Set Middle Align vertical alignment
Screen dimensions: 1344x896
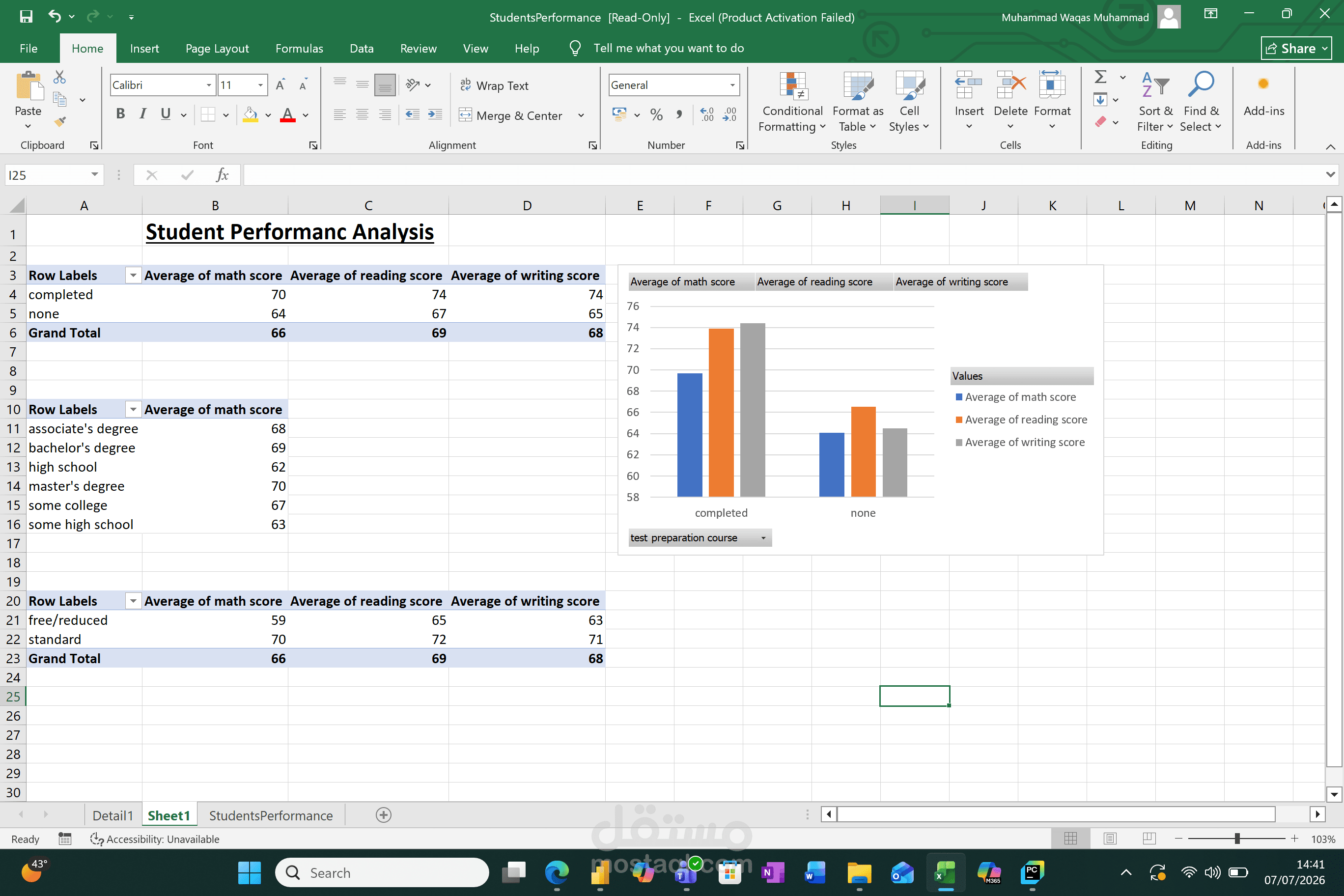pos(363,85)
